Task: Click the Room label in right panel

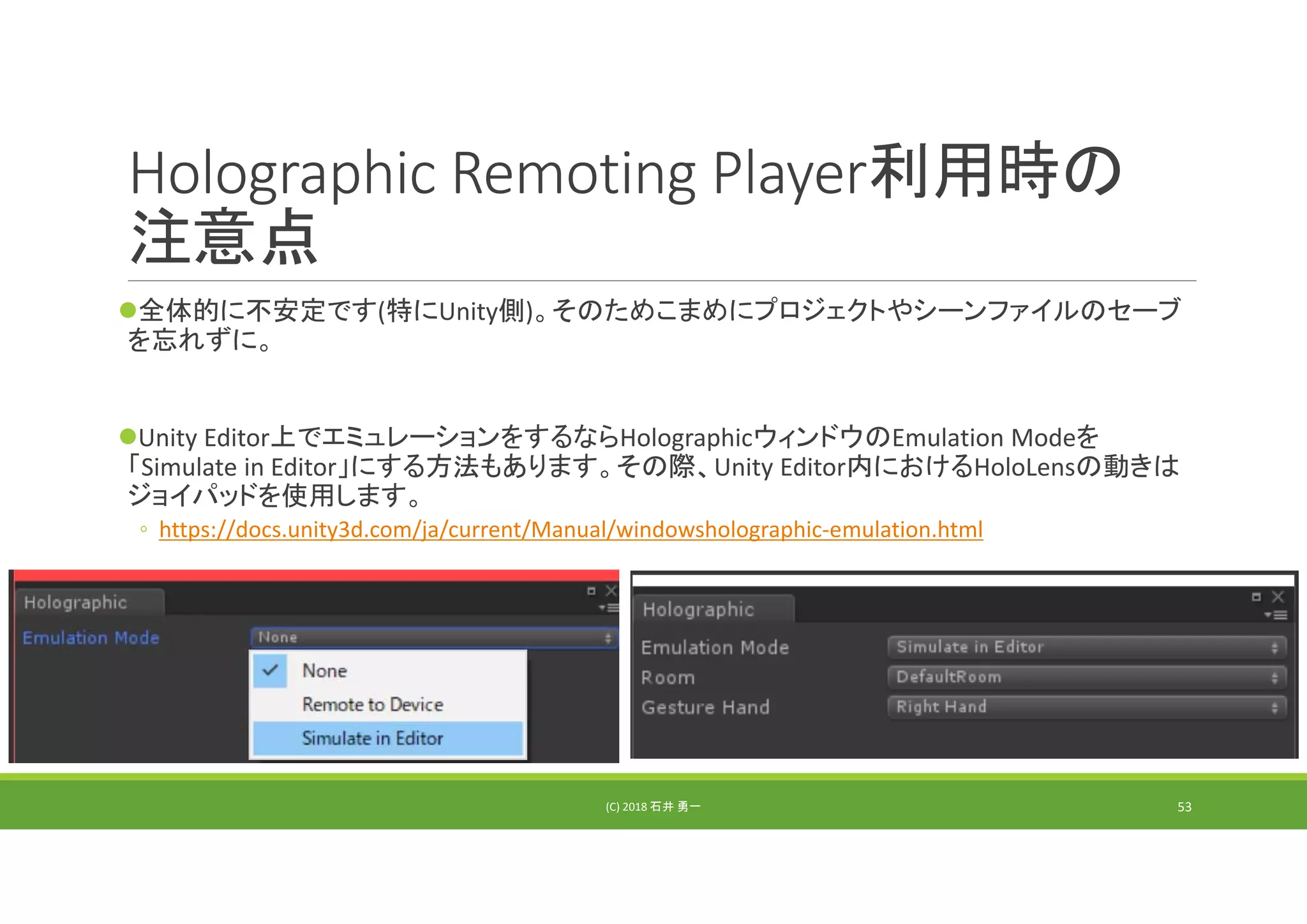Action: [668, 678]
